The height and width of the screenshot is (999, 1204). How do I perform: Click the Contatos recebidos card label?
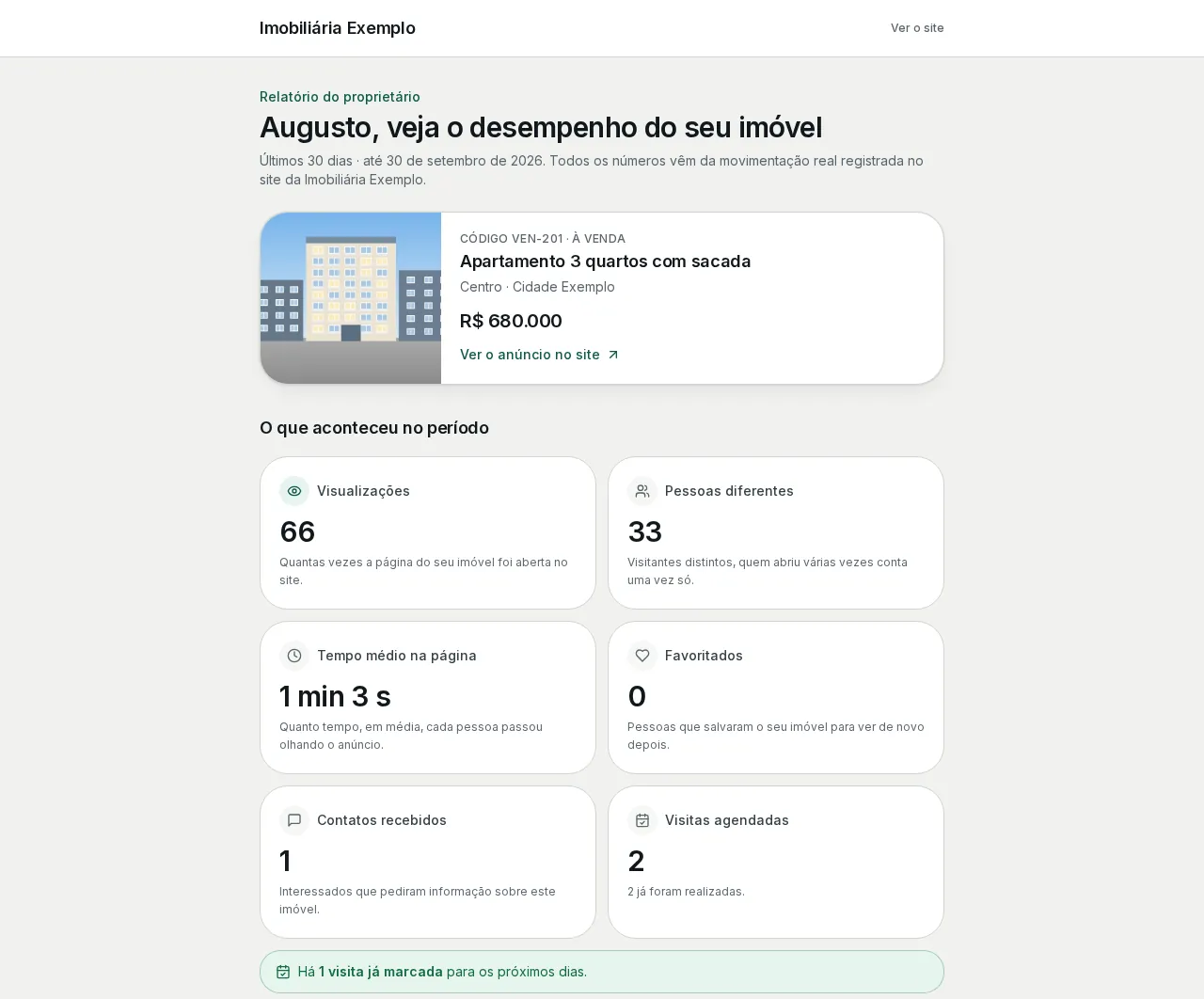click(382, 820)
